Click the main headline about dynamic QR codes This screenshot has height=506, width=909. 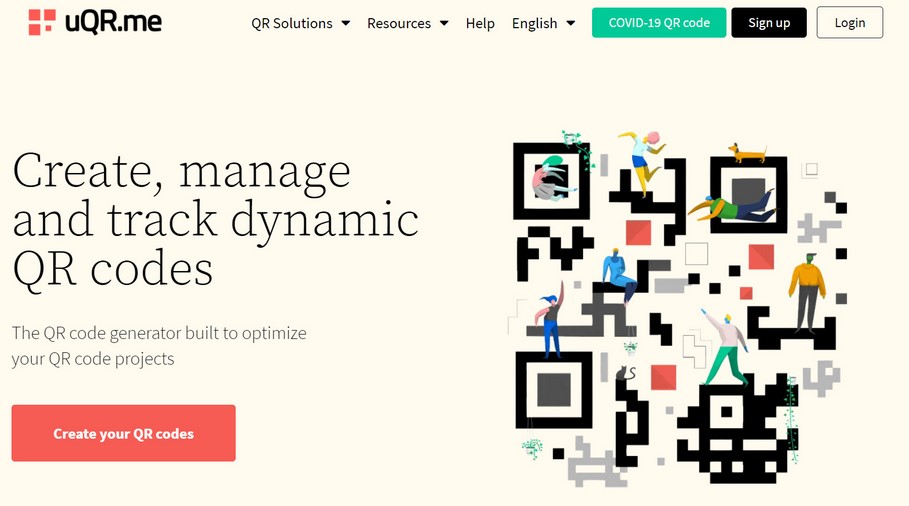coord(215,220)
